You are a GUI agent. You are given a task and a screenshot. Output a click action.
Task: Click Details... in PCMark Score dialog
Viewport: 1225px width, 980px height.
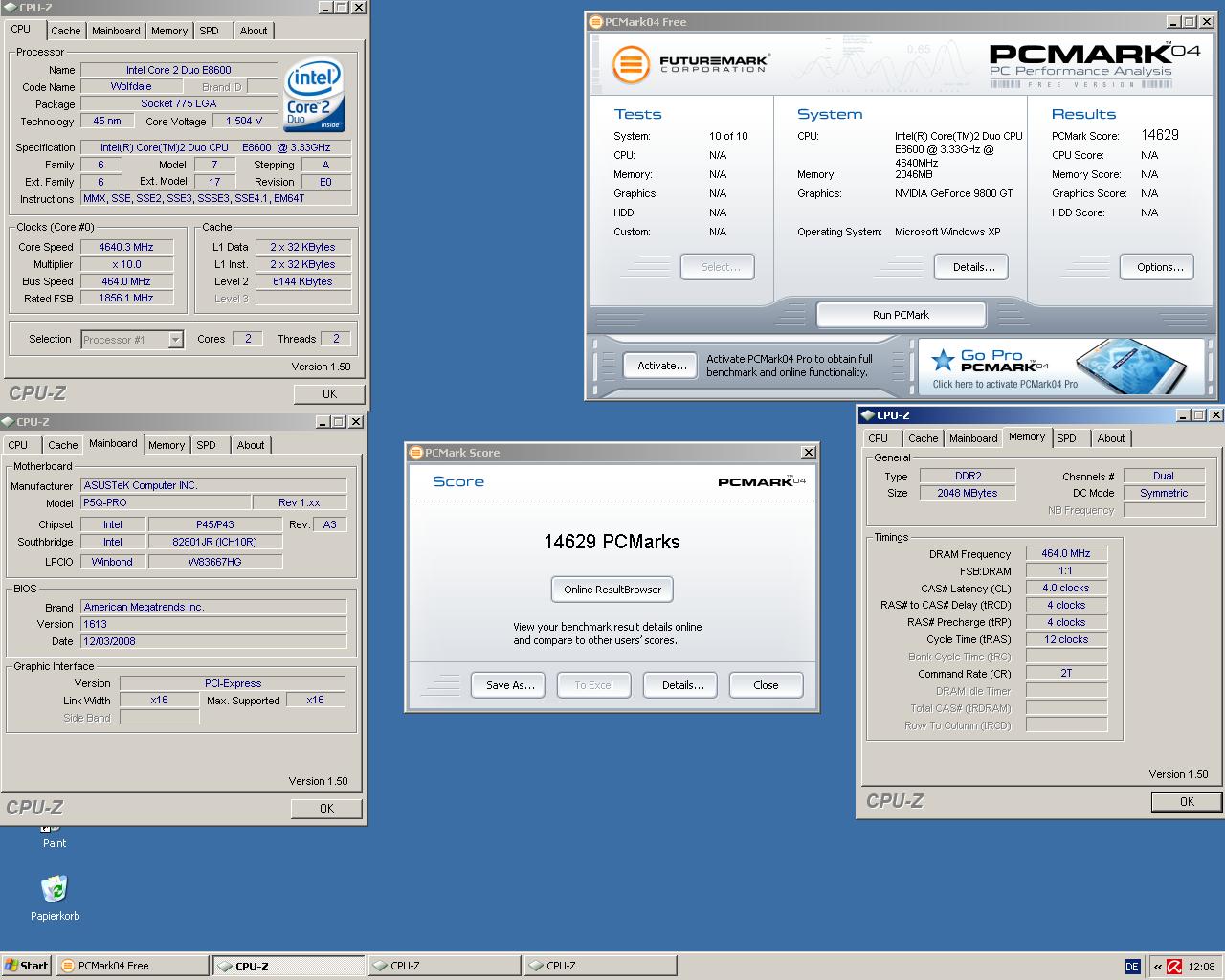tap(682, 685)
